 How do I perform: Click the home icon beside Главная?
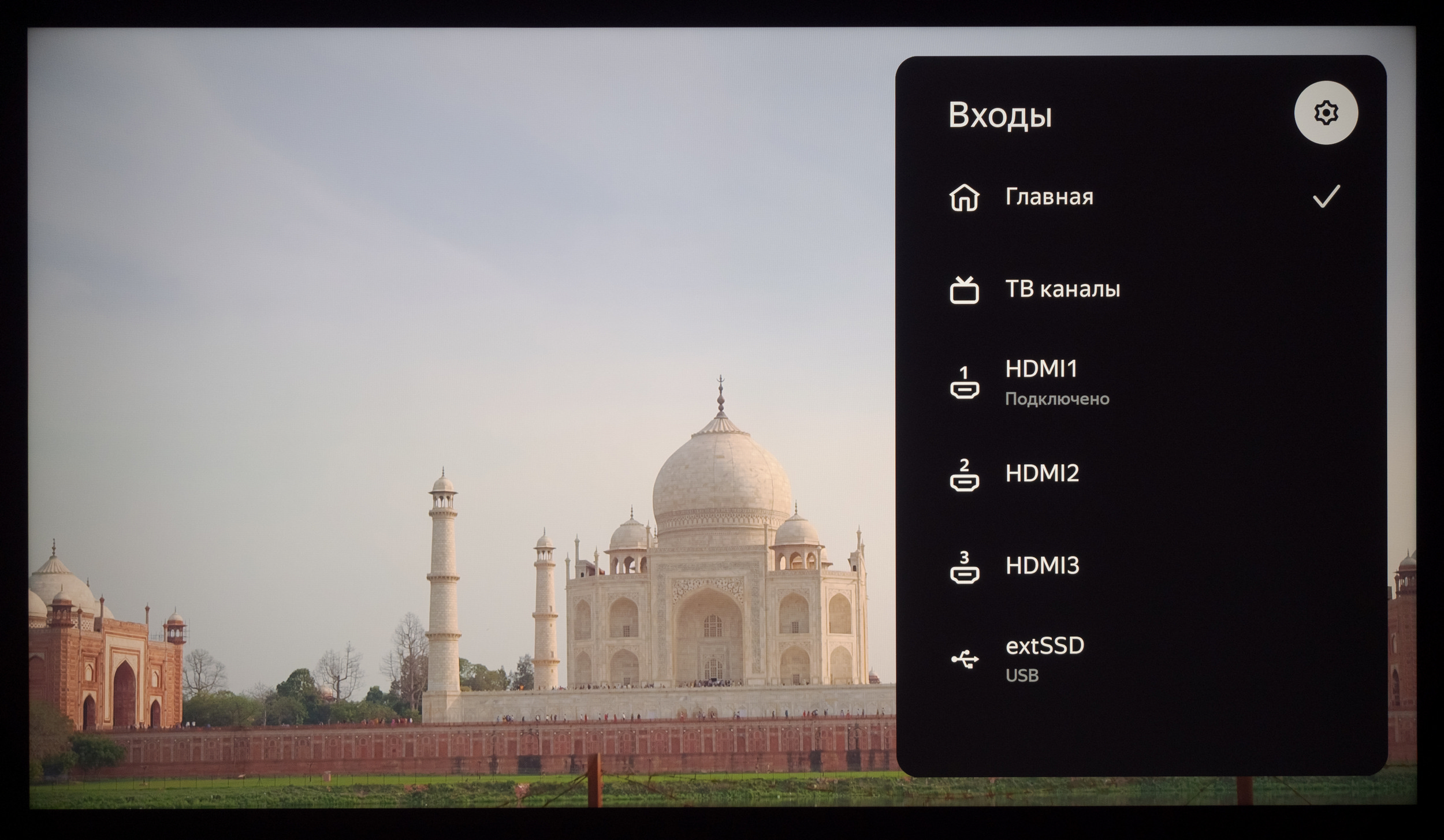(x=964, y=197)
